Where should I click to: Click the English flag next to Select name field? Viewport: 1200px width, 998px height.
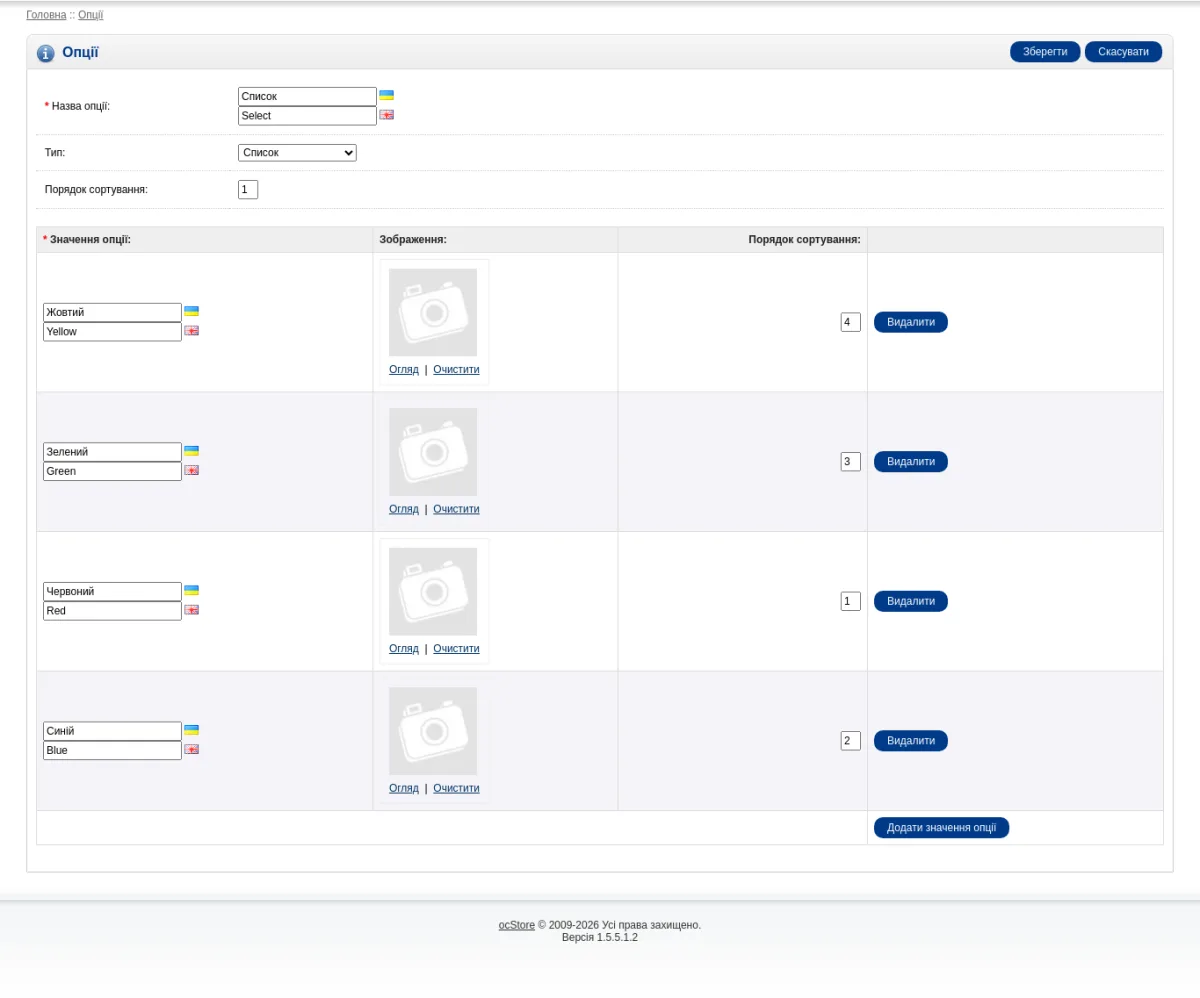(386, 115)
